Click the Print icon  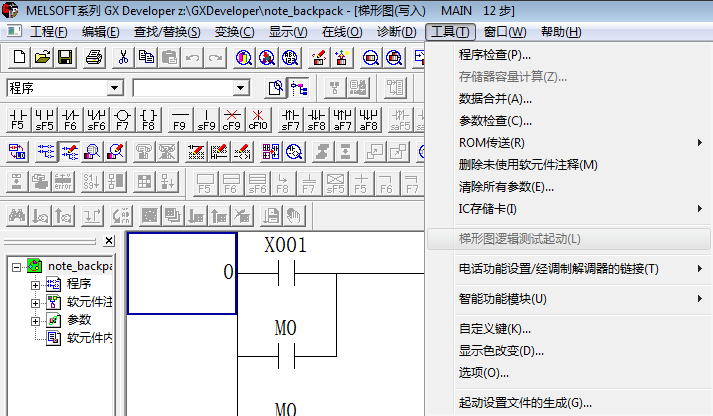pos(94,58)
